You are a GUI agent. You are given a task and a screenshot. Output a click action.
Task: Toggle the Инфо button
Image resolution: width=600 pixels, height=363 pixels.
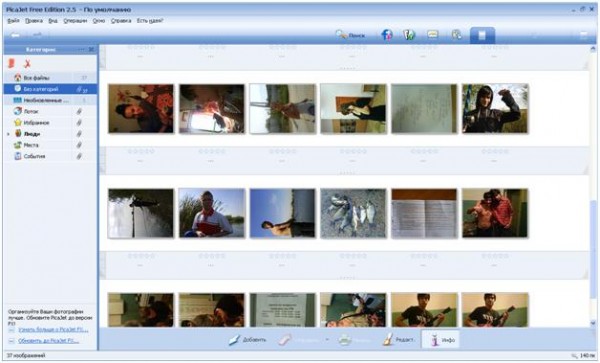(x=440, y=340)
